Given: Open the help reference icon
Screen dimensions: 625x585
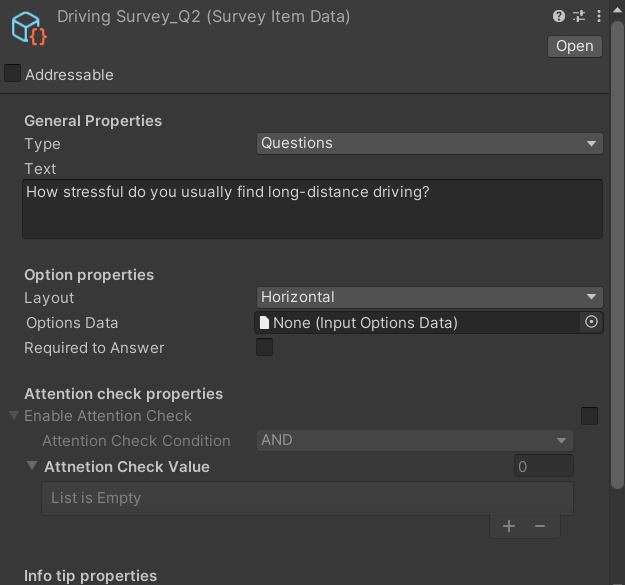Looking at the screenshot, I should pyautogui.click(x=559, y=16).
